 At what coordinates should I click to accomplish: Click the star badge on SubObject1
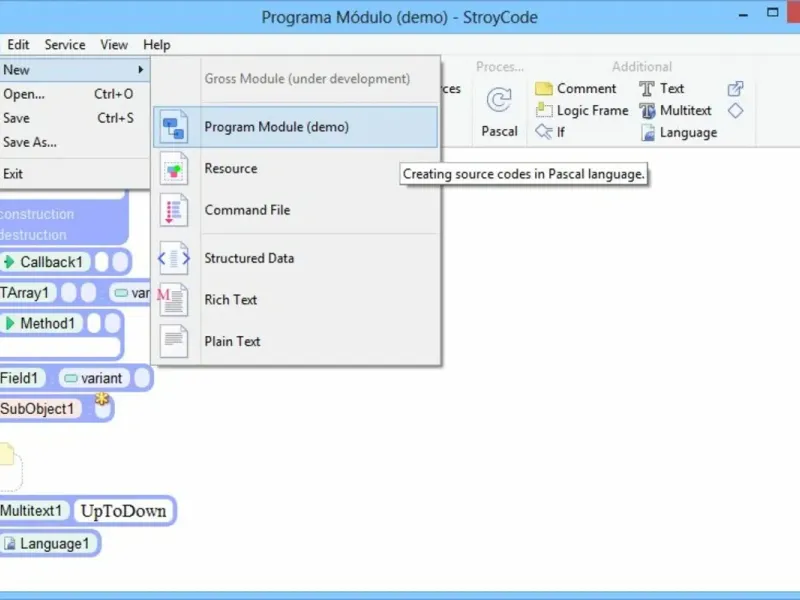[x=102, y=399]
